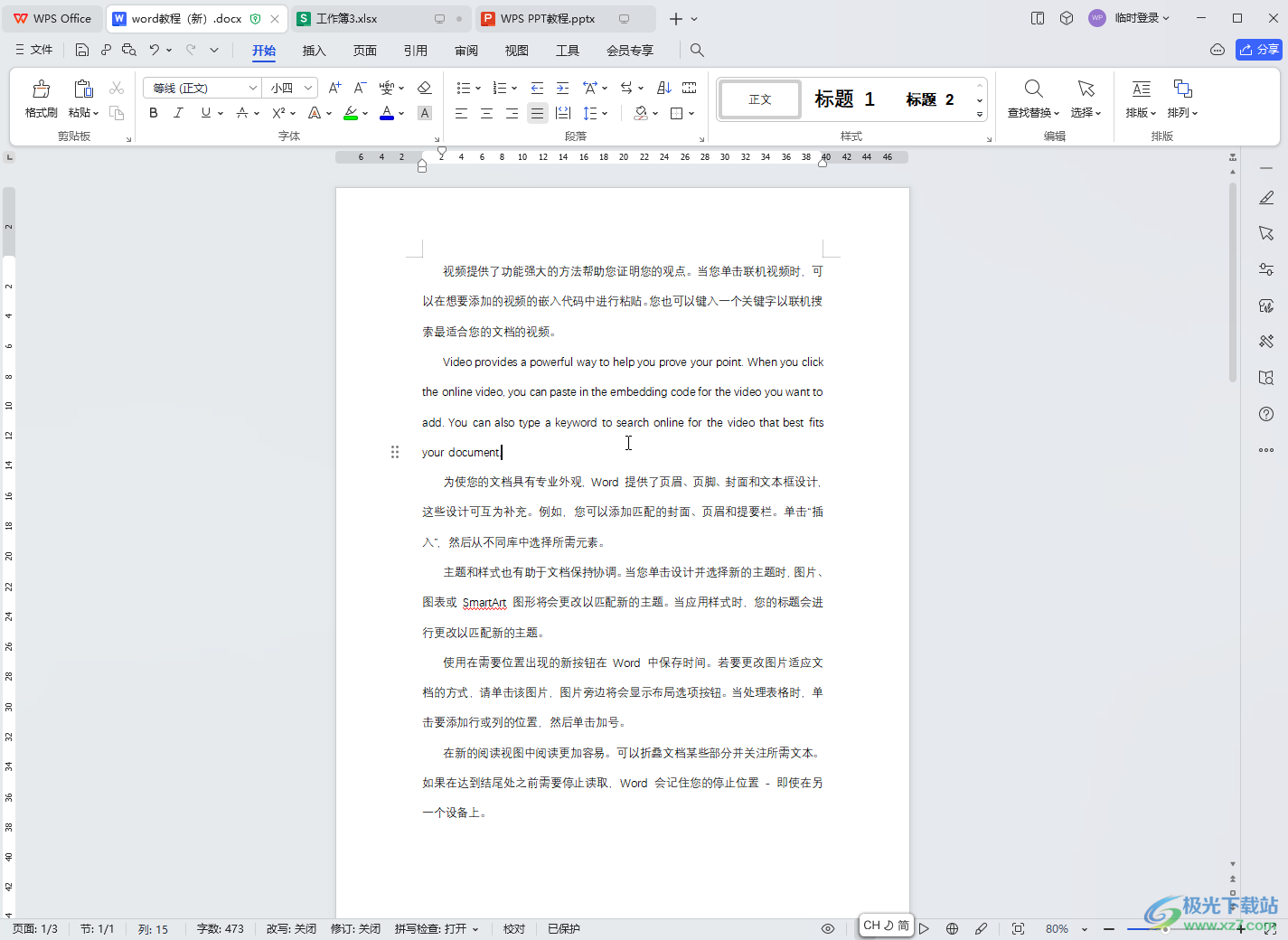Image resolution: width=1288 pixels, height=940 pixels.
Task: Click the vertical scrollbar thumb
Action: [x=1233, y=282]
